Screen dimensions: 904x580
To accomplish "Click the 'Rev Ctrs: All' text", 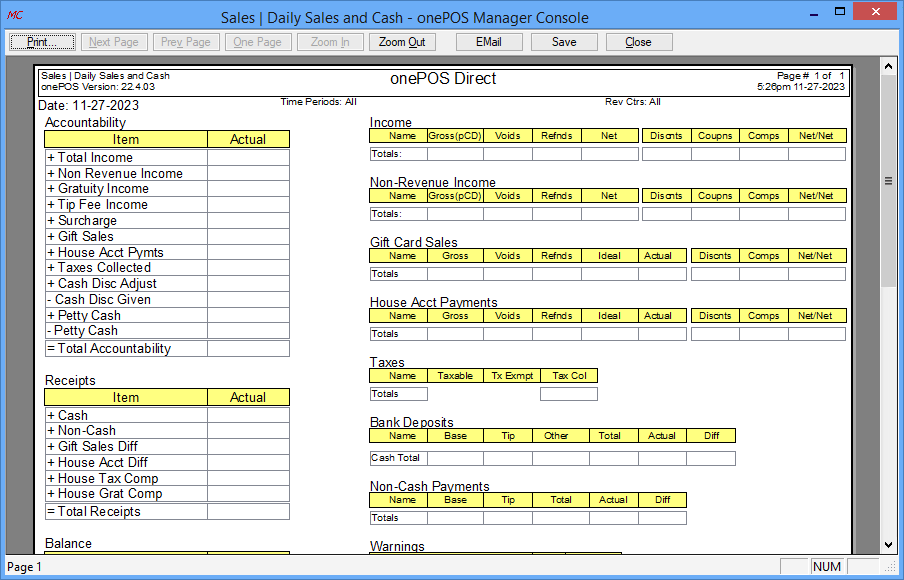I will pos(633,102).
